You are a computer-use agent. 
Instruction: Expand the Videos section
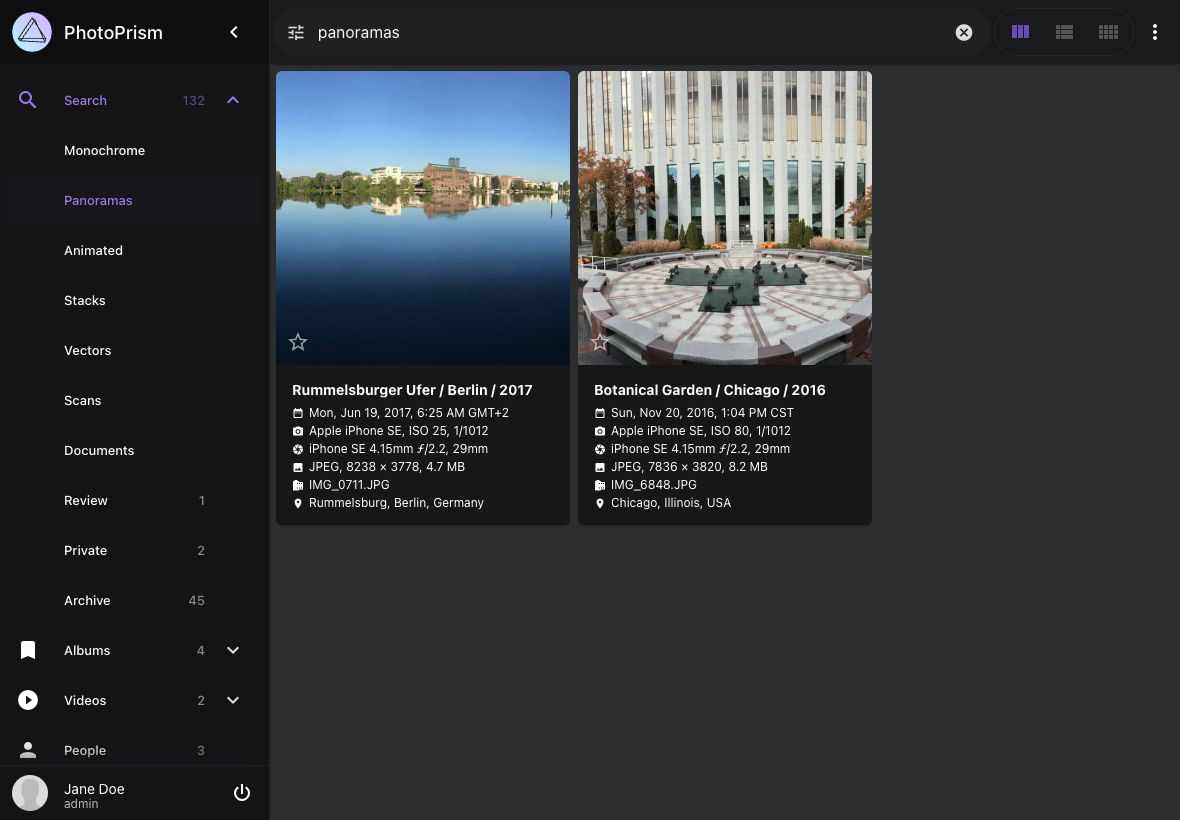click(x=233, y=700)
